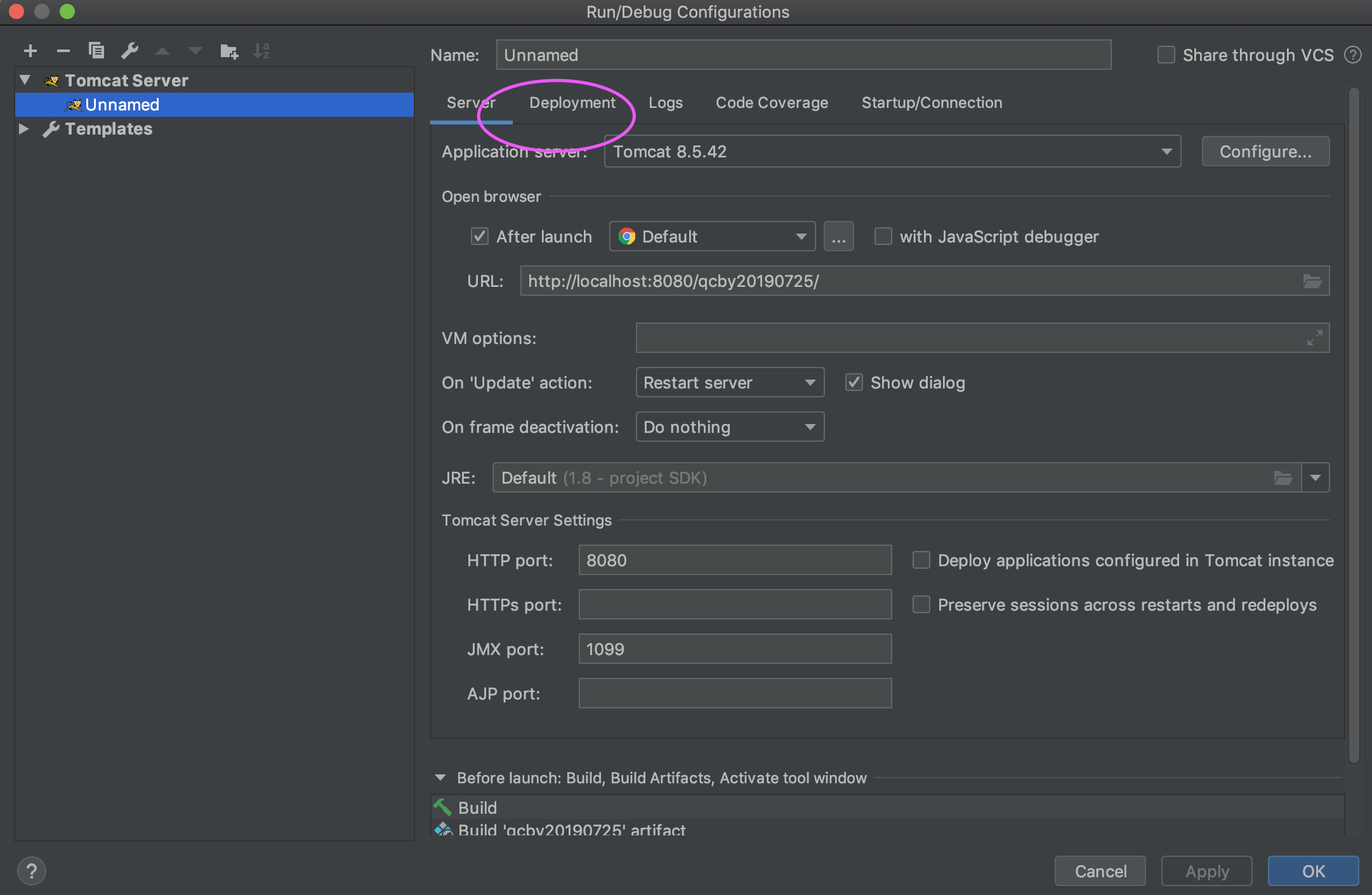Open the Startup/Connection tab
Image resolution: width=1372 pixels, height=895 pixels.
[932, 103]
